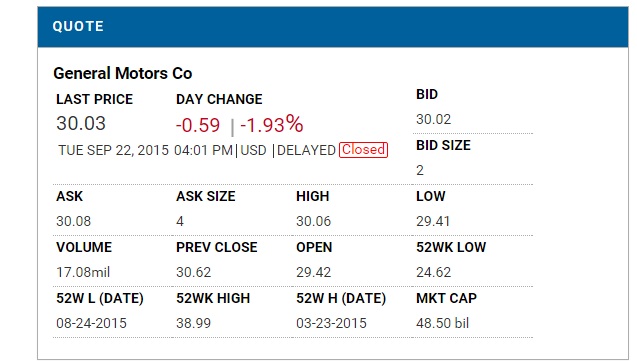Click the HIGH value 30.06

[x=314, y=221]
